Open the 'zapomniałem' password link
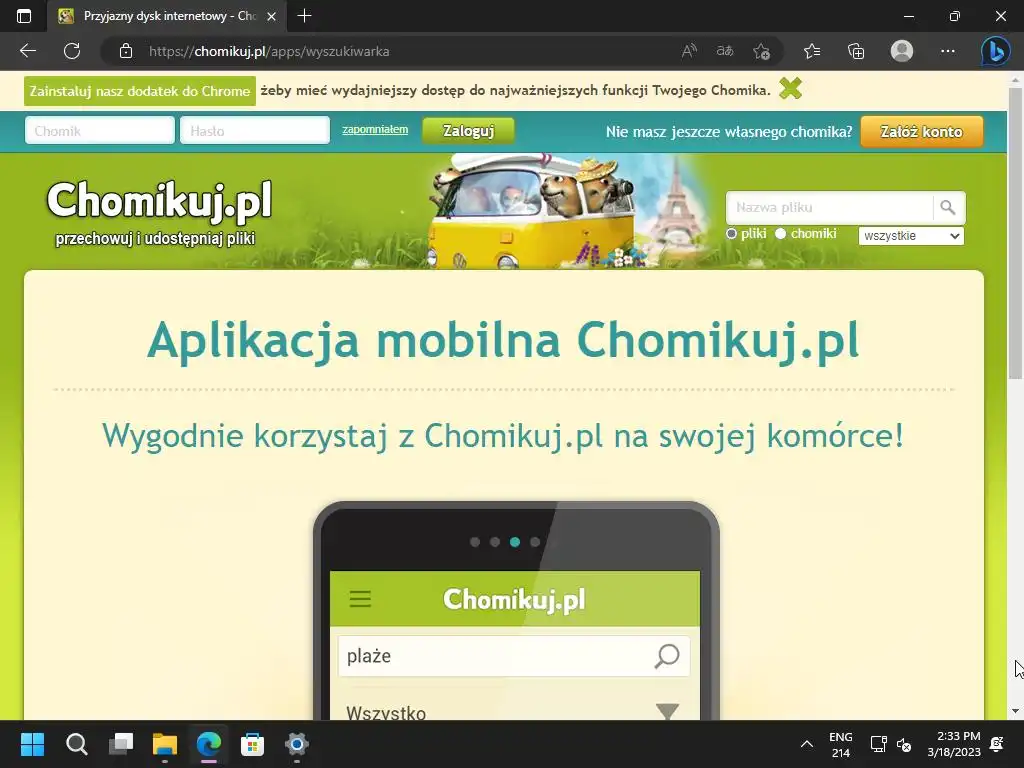1024x768 pixels. click(x=375, y=129)
